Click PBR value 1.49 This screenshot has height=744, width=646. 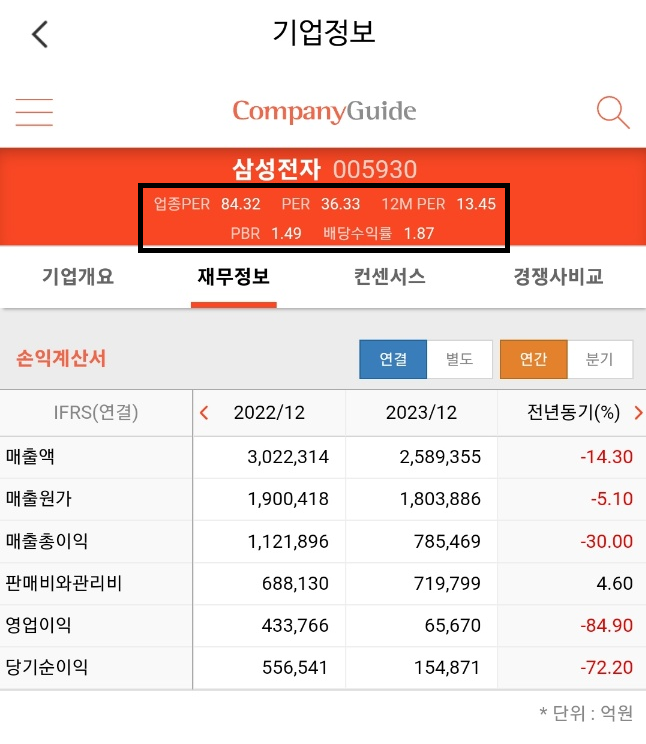(286, 233)
